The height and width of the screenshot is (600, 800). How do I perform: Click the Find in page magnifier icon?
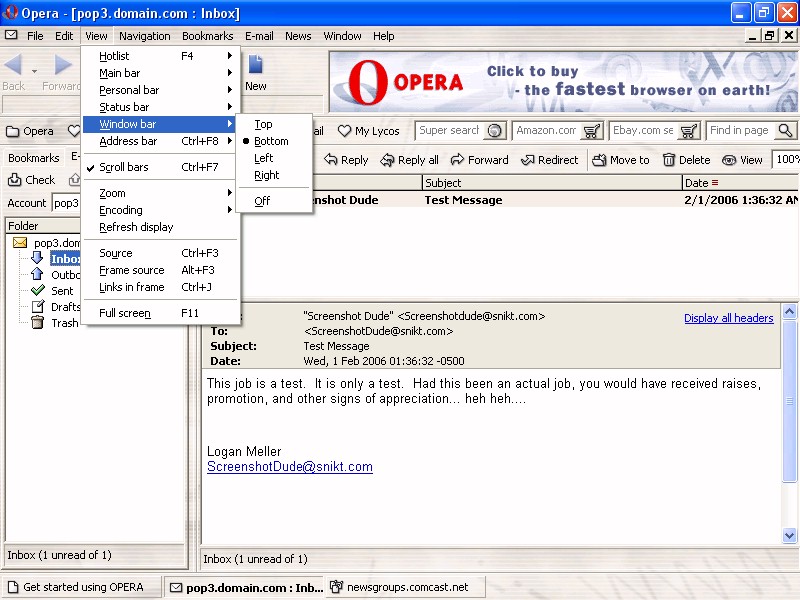pyautogui.click(x=785, y=131)
